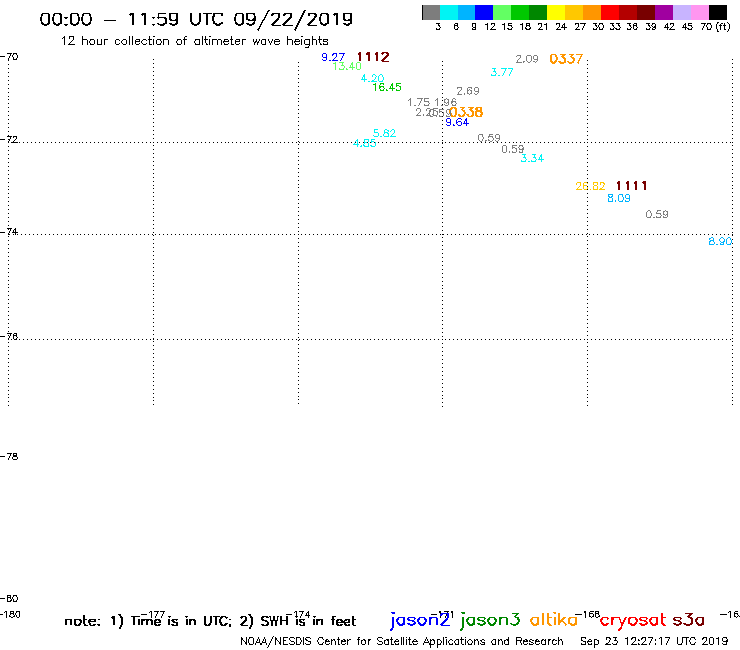Click the subtitle '12 hour collection of altimeter wave heights'
The image size is (740, 650).
coord(194,41)
